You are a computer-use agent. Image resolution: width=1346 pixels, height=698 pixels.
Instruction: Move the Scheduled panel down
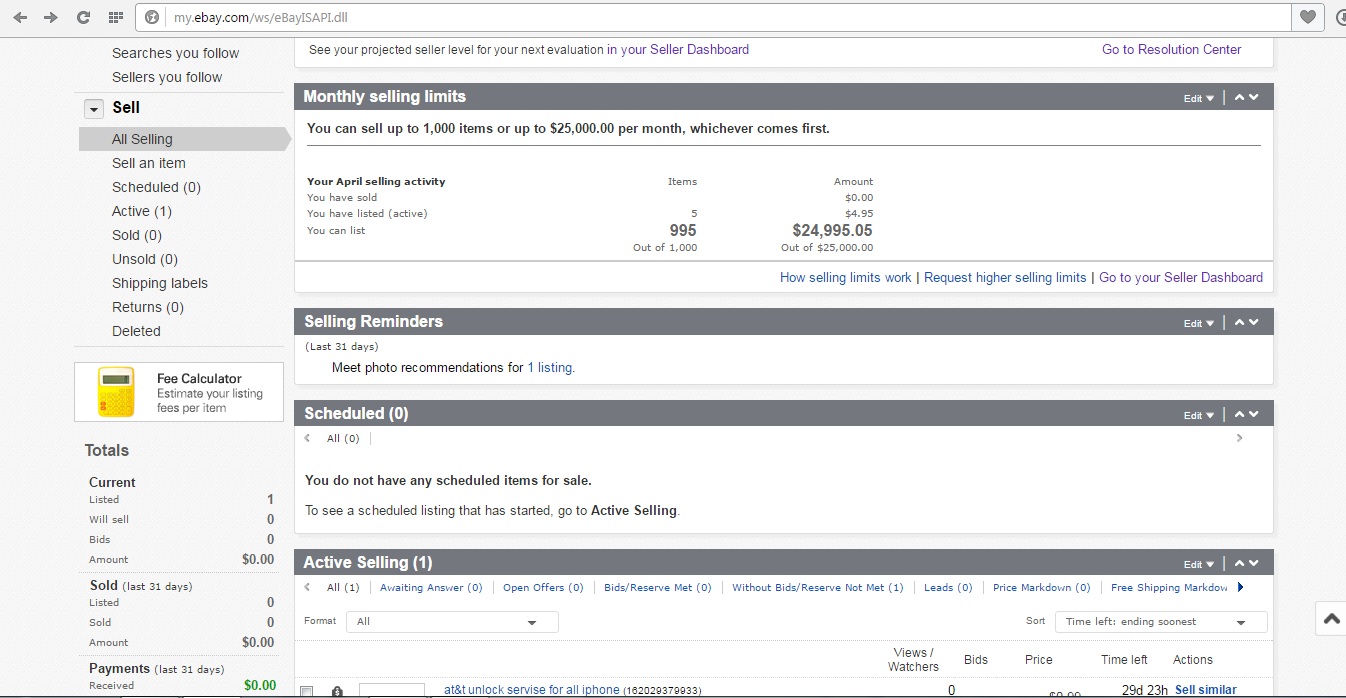pos(1254,414)
